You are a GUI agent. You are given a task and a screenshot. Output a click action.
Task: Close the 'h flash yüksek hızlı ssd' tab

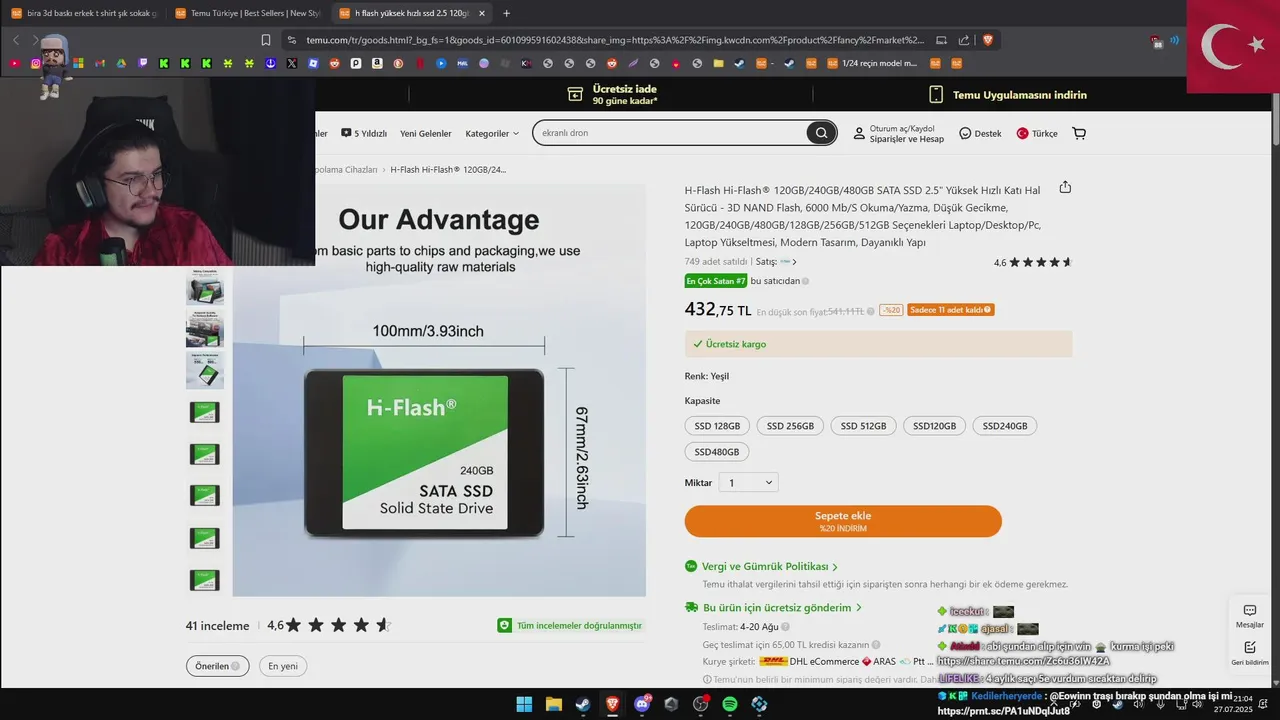[481, 13]
